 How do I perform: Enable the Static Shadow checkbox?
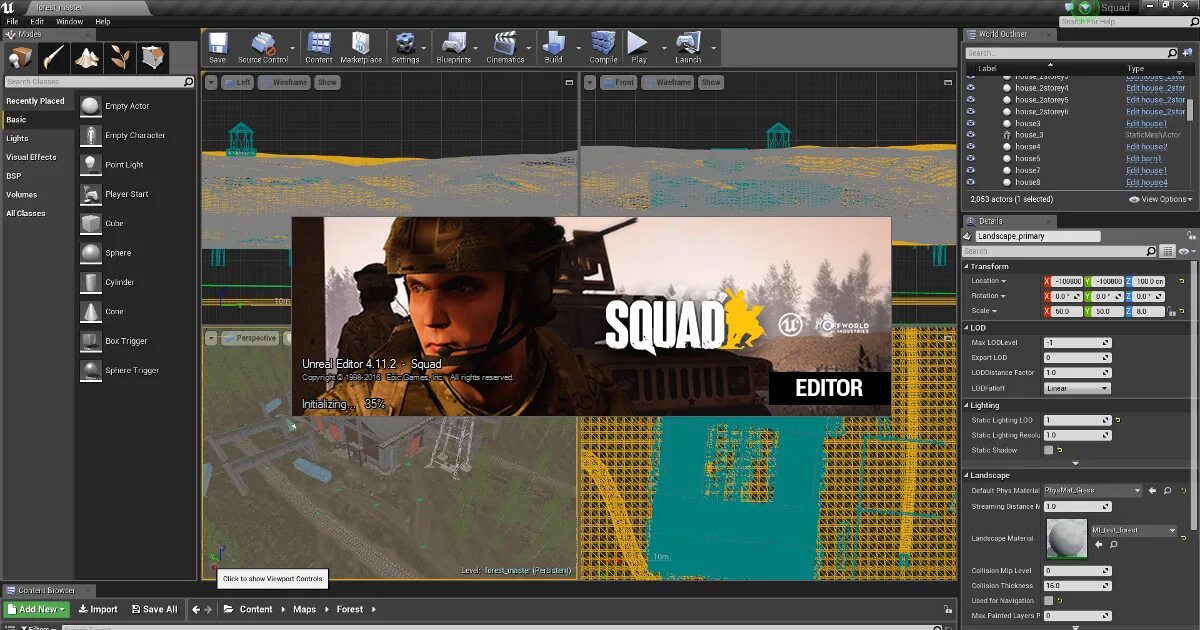click(1048, 450)
